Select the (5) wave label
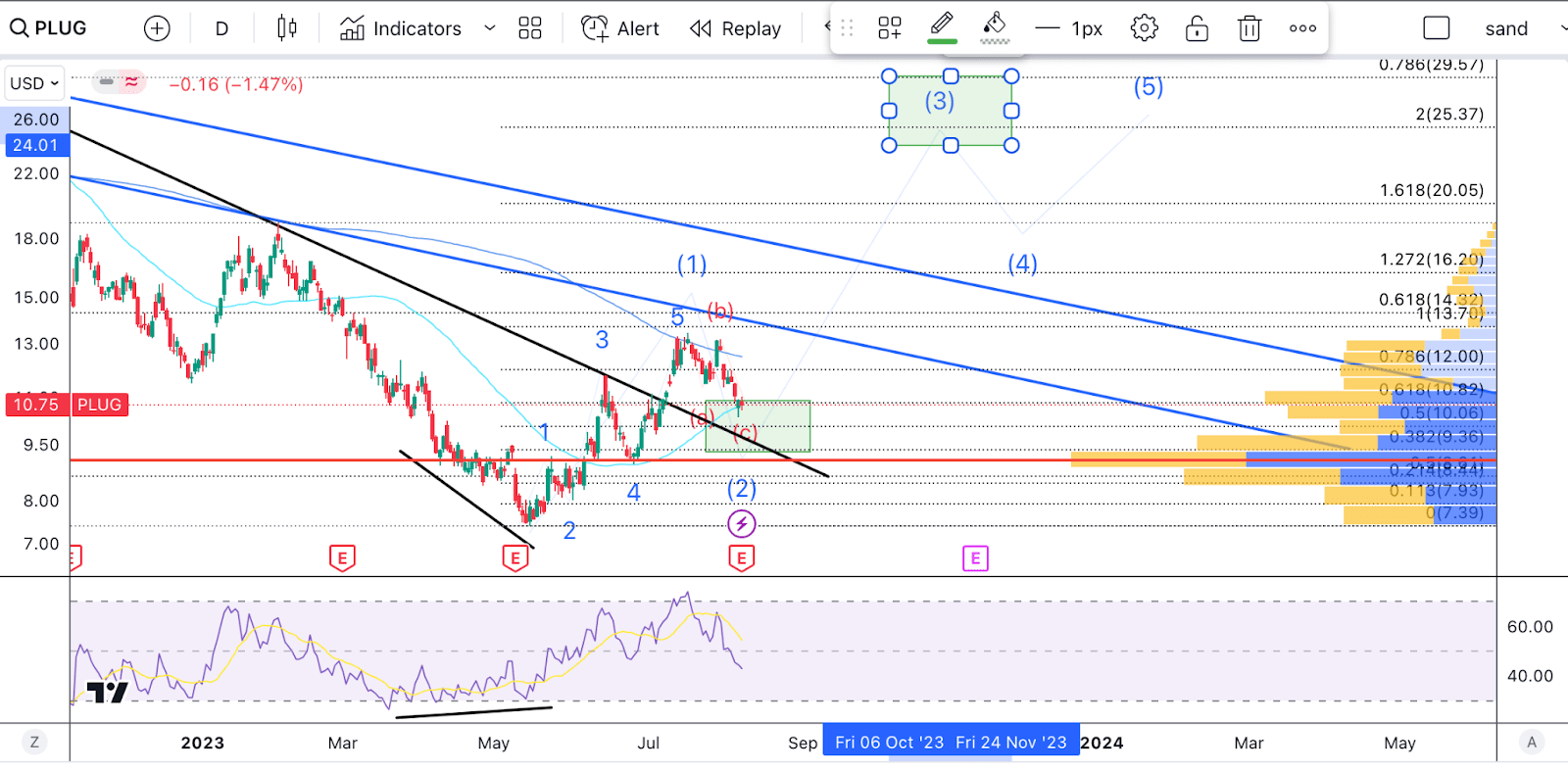 pyautogui.click(x=1149, y=87)
